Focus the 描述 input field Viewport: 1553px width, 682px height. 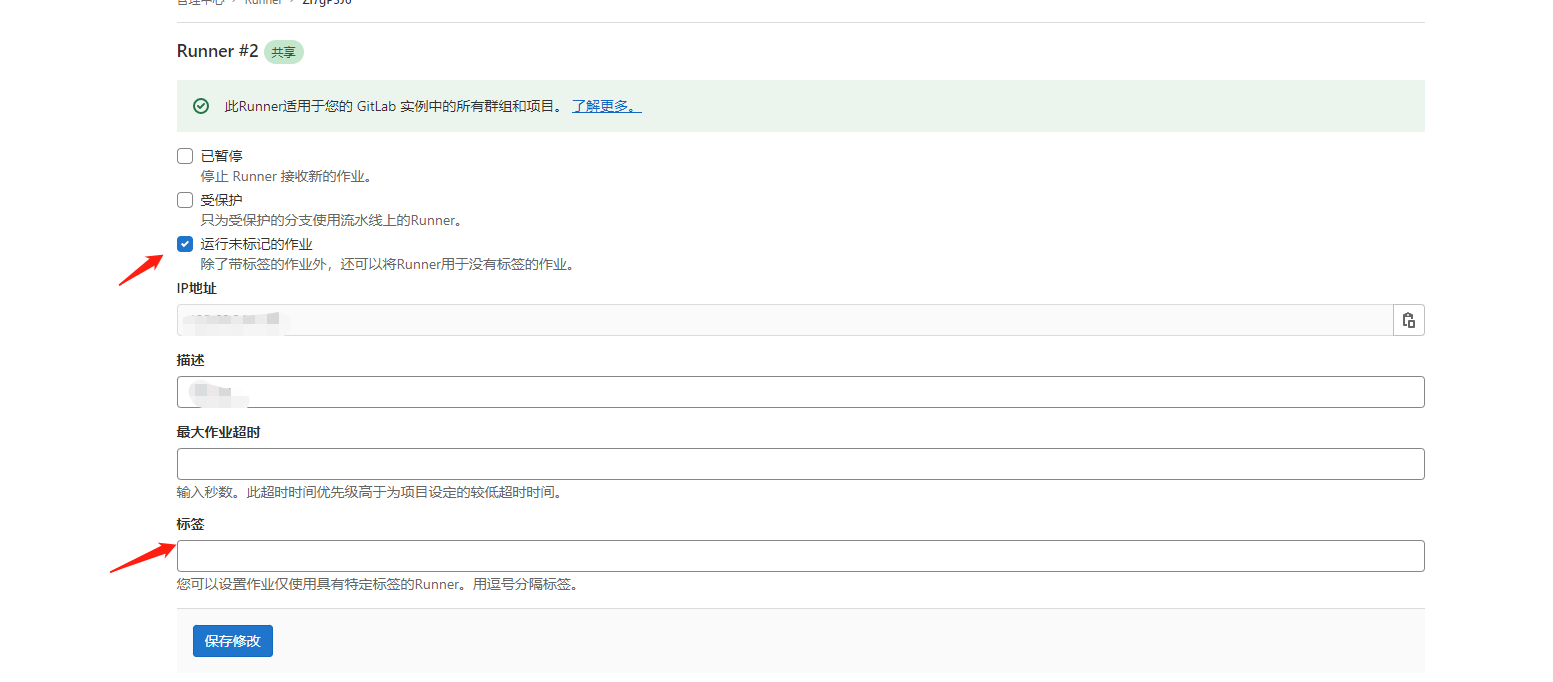(800, 392)
